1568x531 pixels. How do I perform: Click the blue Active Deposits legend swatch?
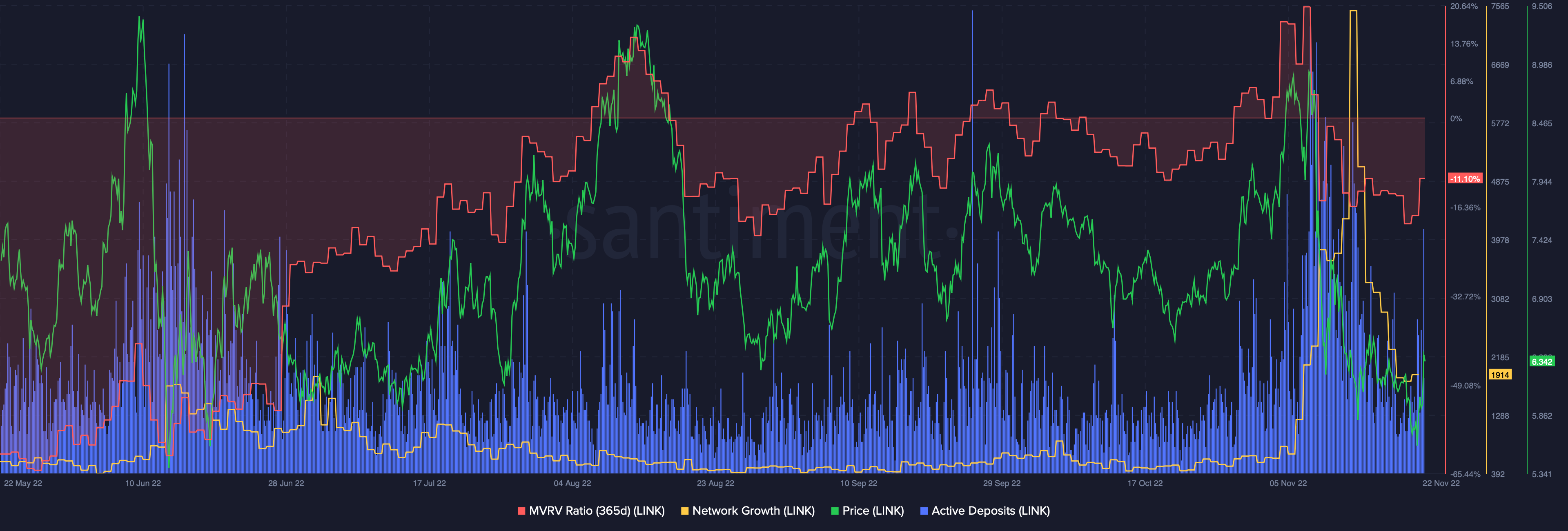(924, 511)
